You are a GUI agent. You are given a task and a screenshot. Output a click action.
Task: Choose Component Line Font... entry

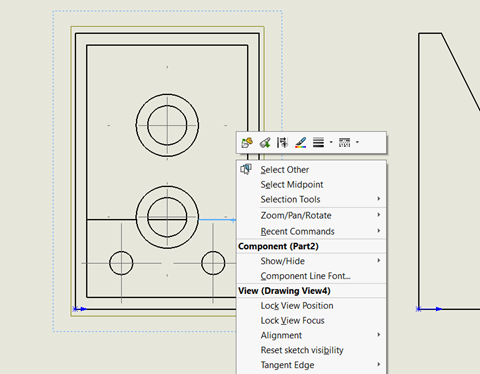(x=305, y=276)
